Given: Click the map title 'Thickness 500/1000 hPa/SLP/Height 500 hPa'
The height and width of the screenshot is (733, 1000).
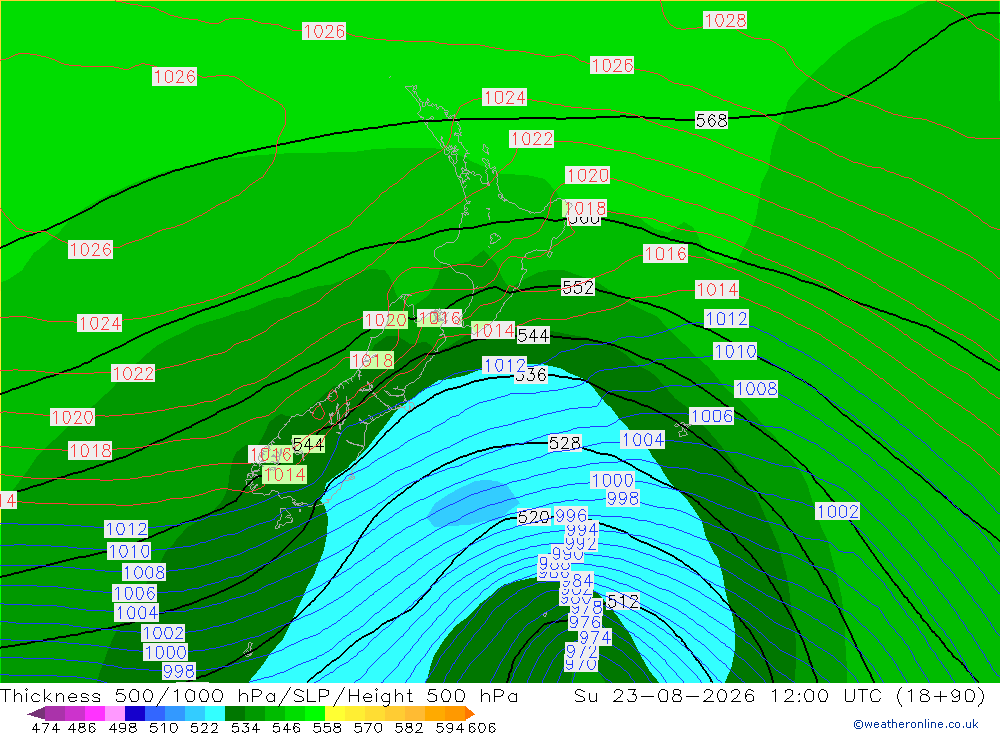Looking at the screenshot, I should click(259, 695).
